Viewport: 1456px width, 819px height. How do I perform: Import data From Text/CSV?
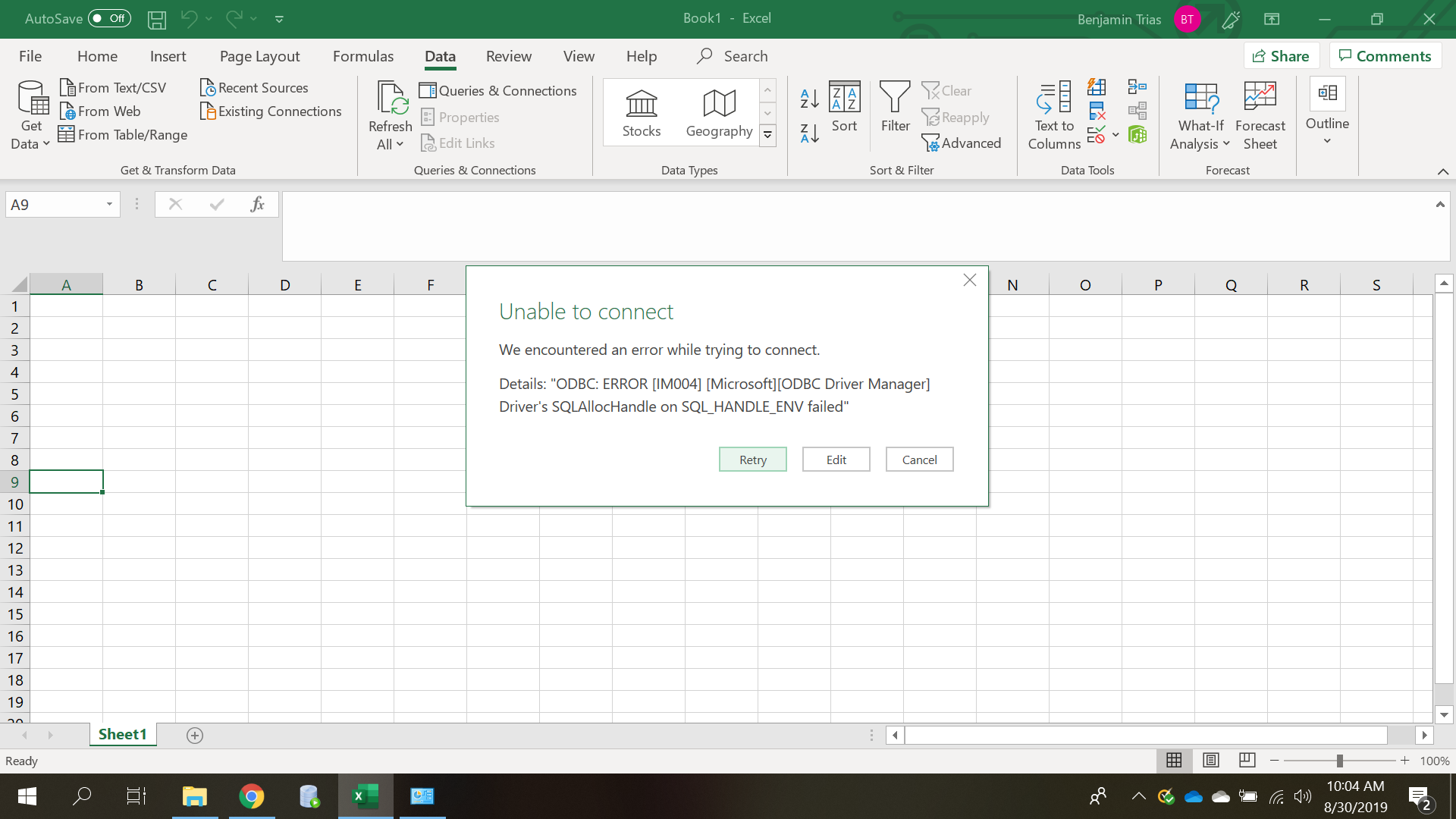[112, 88]
